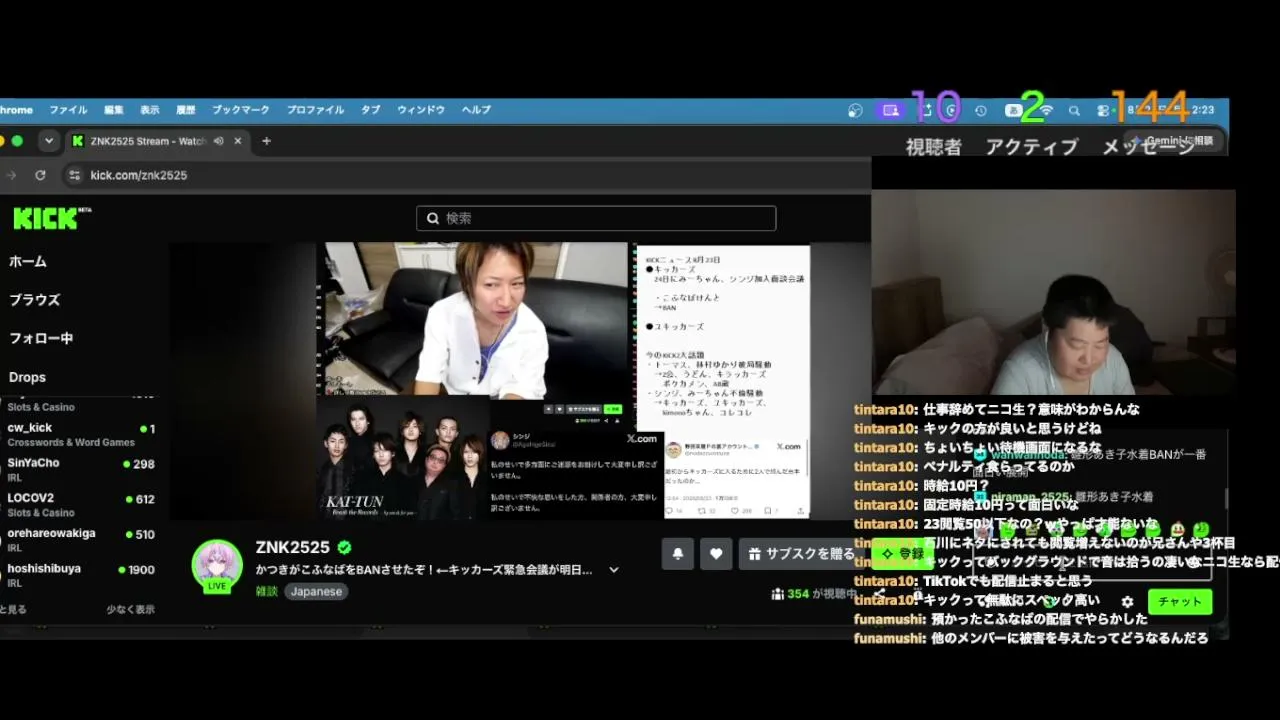The image size is (1280, 720).
Task: Open the タブ menu in the menu bar
Action: coord(370,110)
